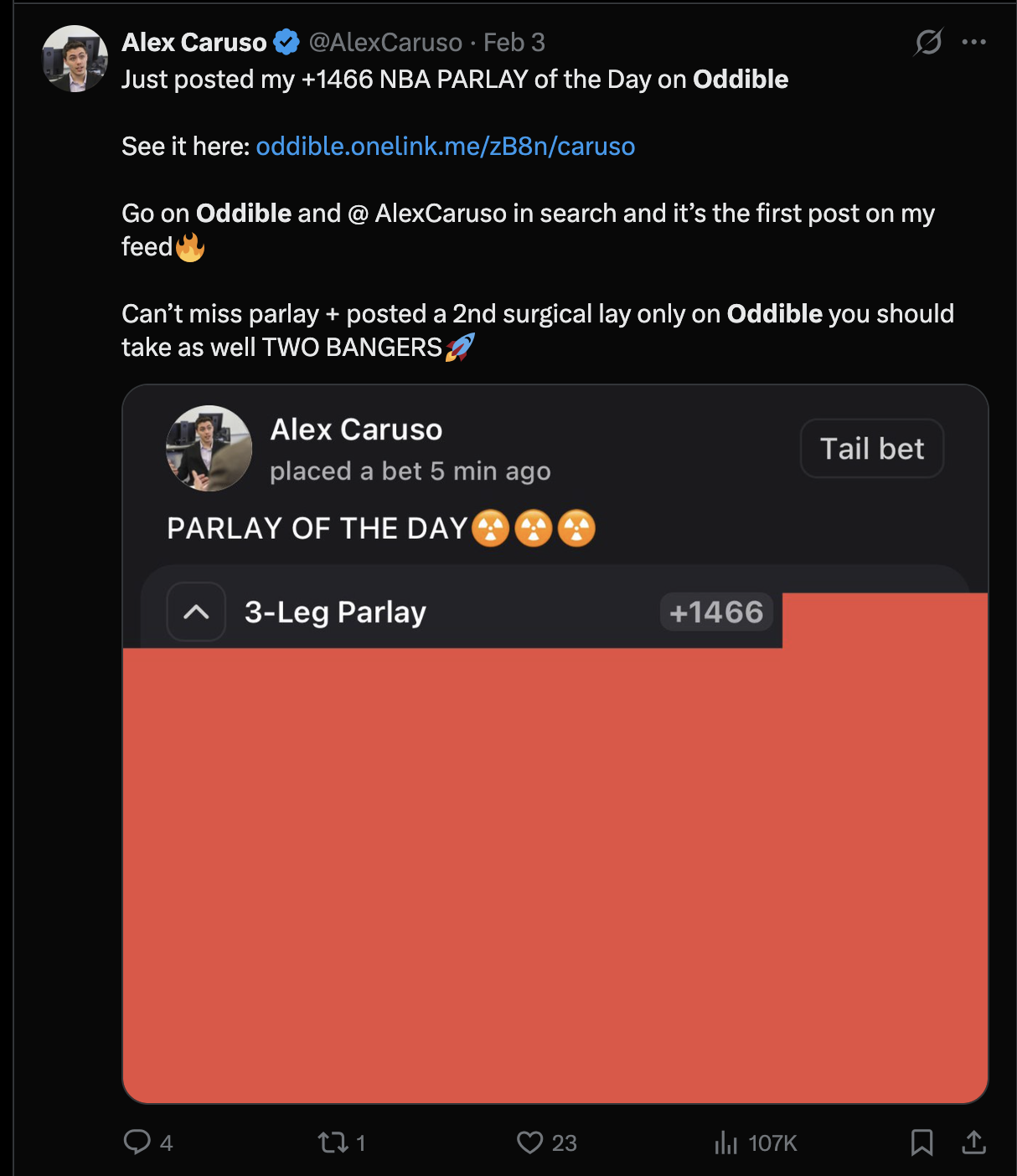Open the Feb 3 post timestamp
This screenshot has width=1017, height=1176.
[514, 42]
